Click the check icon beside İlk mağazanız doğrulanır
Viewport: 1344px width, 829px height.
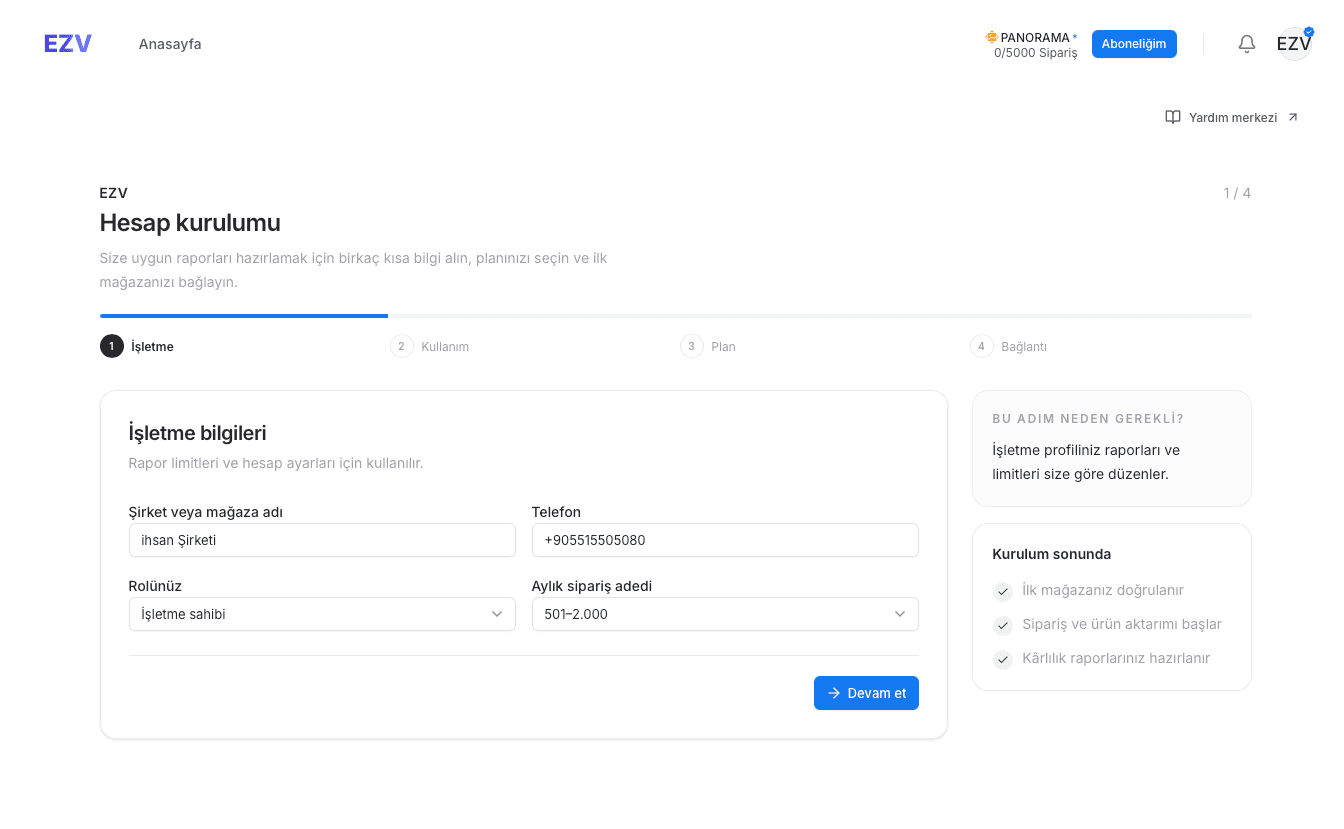(x=1003, y=592)
